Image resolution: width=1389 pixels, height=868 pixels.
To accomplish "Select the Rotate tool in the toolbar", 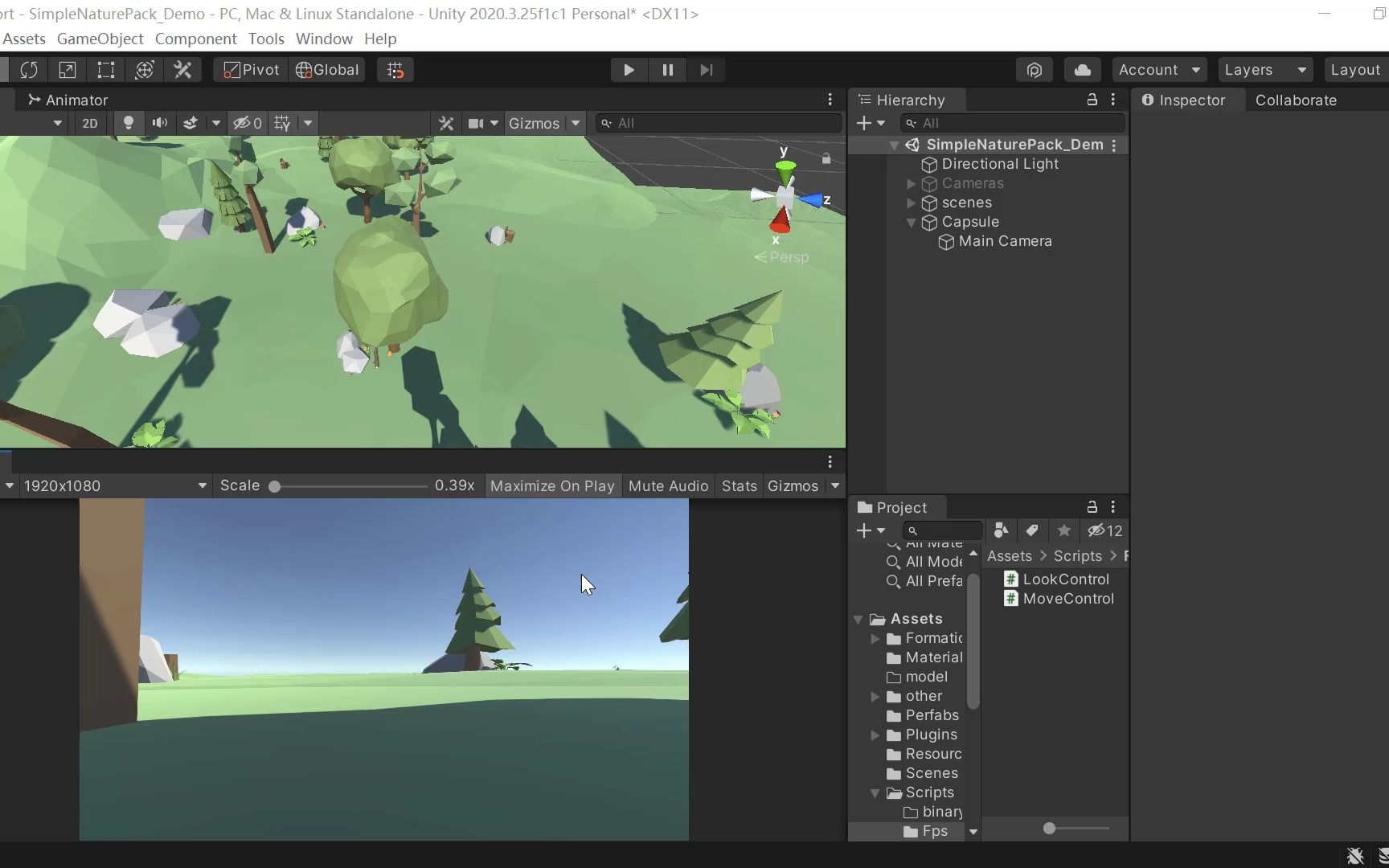I will click(29, 70).
